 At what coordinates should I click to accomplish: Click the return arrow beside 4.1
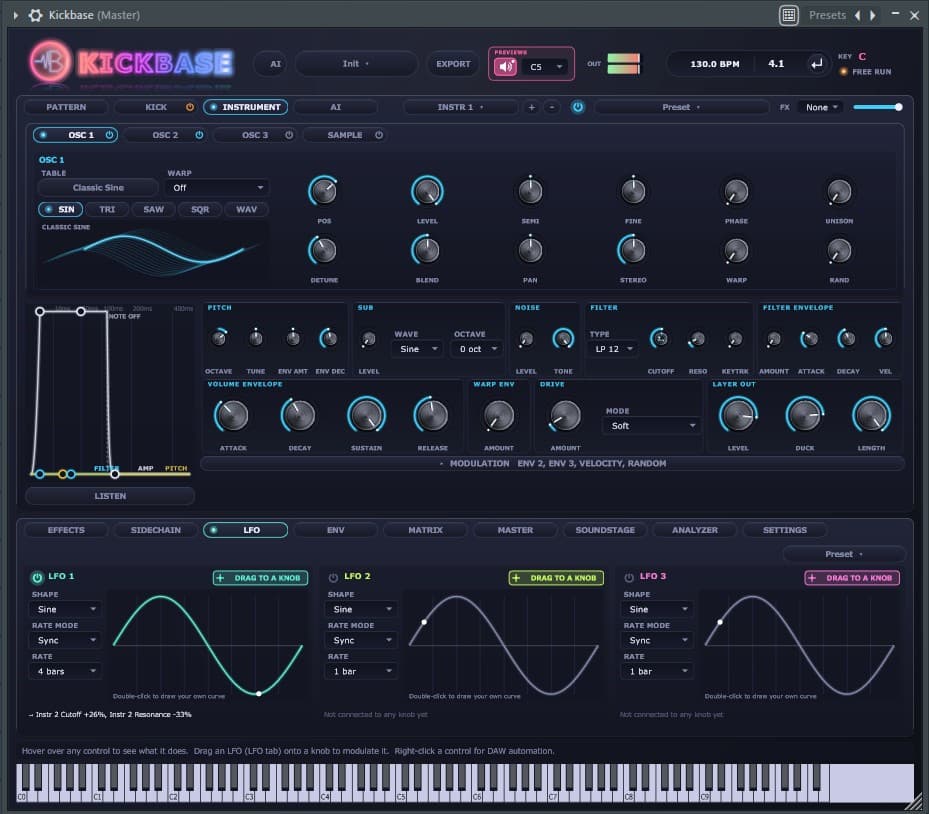click(816, 64)
